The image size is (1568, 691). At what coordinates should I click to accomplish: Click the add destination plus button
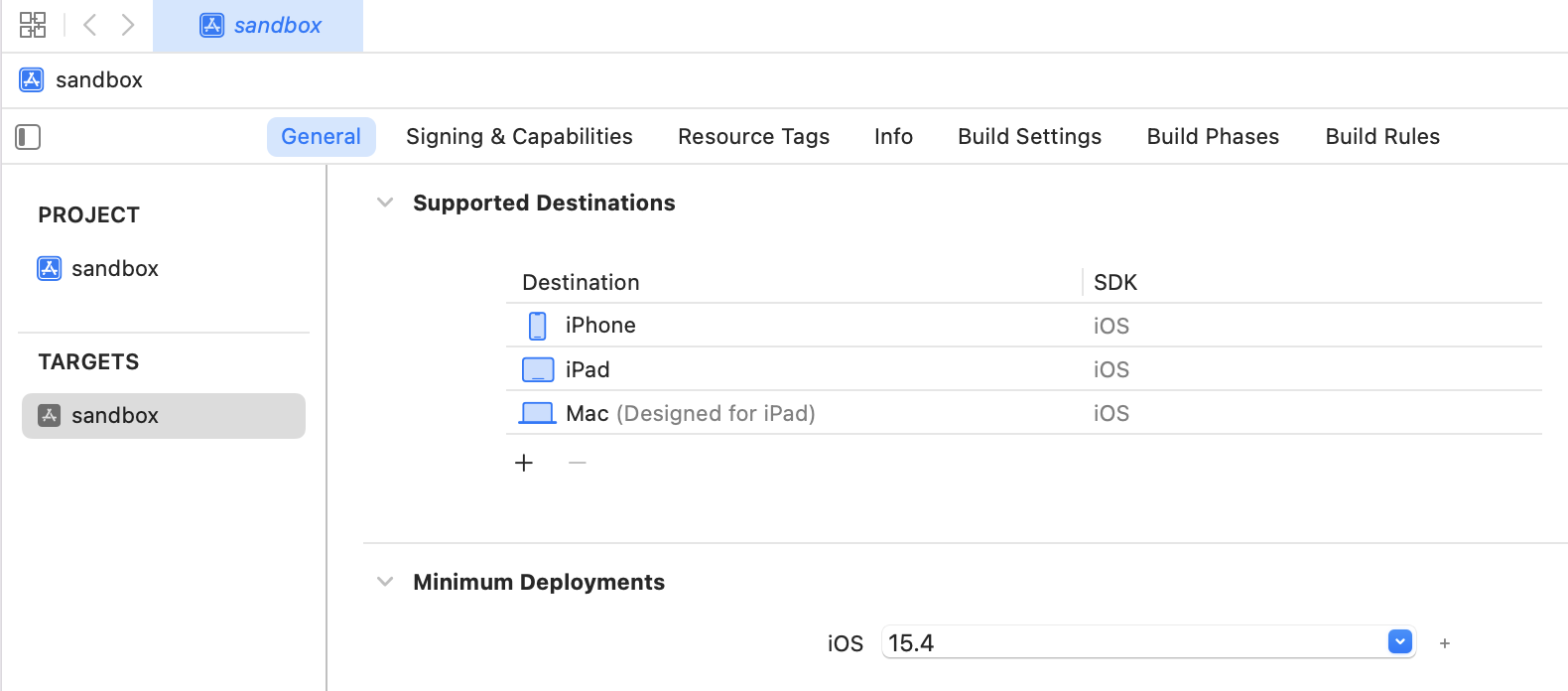(524, 463)
